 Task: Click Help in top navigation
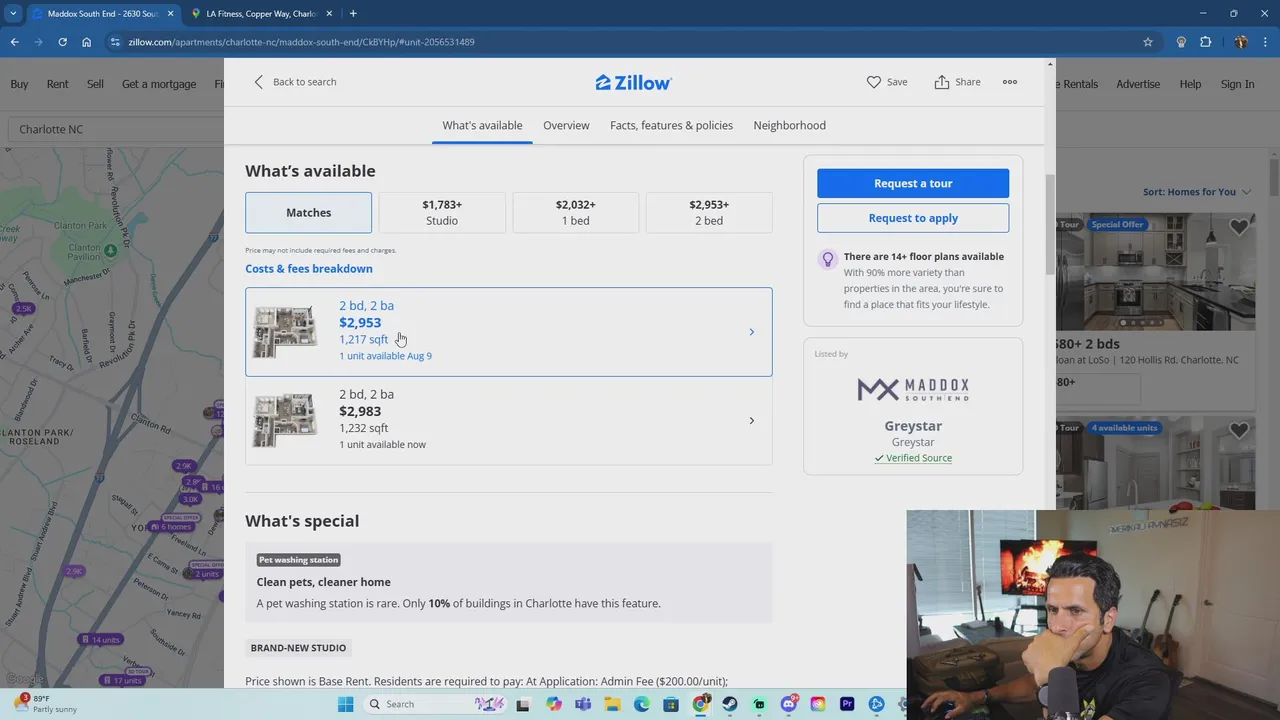(x=1190, y=84)
